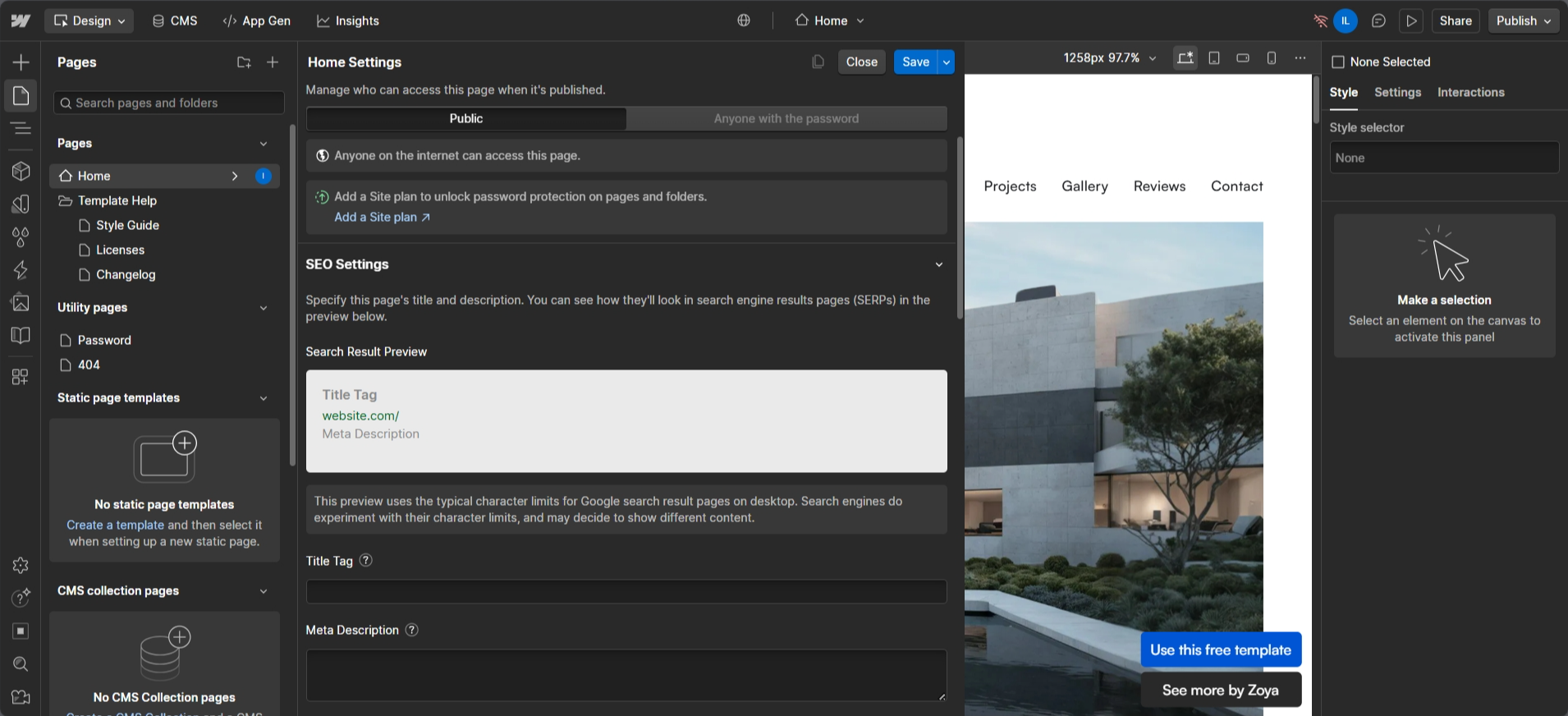
Task: Click the blue avatar IL icon
Action: tap(1346, 21)
